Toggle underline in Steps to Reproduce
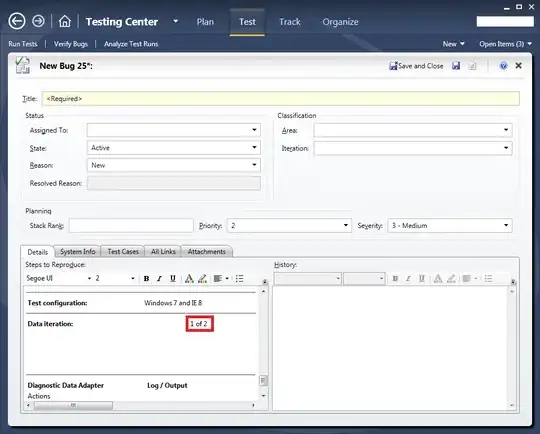The width and height of the screenshot is (540, 434). pyautogui.click(x=173, y=279)
